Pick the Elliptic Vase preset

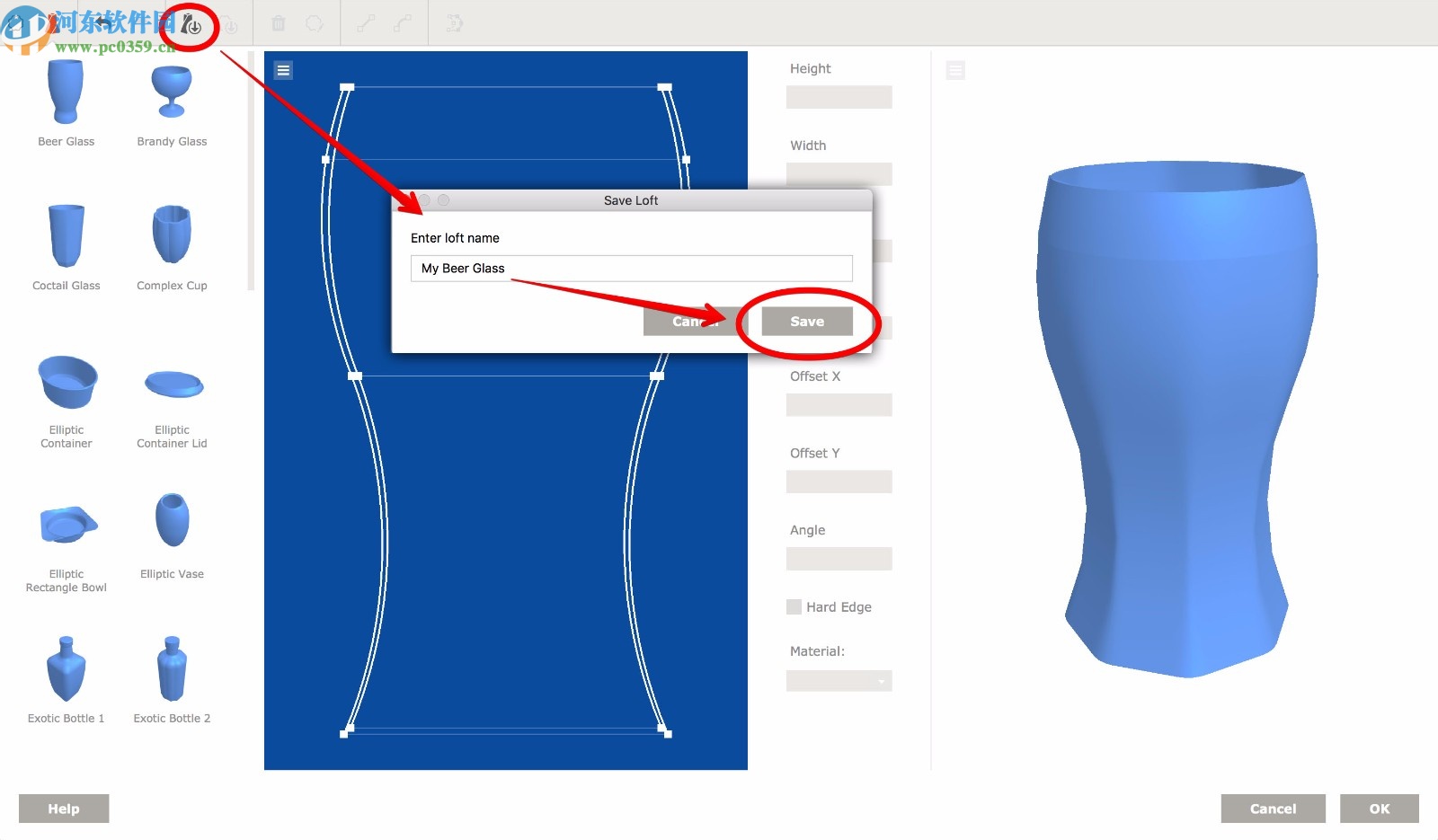pyautogui.click(x=172, y=535)
